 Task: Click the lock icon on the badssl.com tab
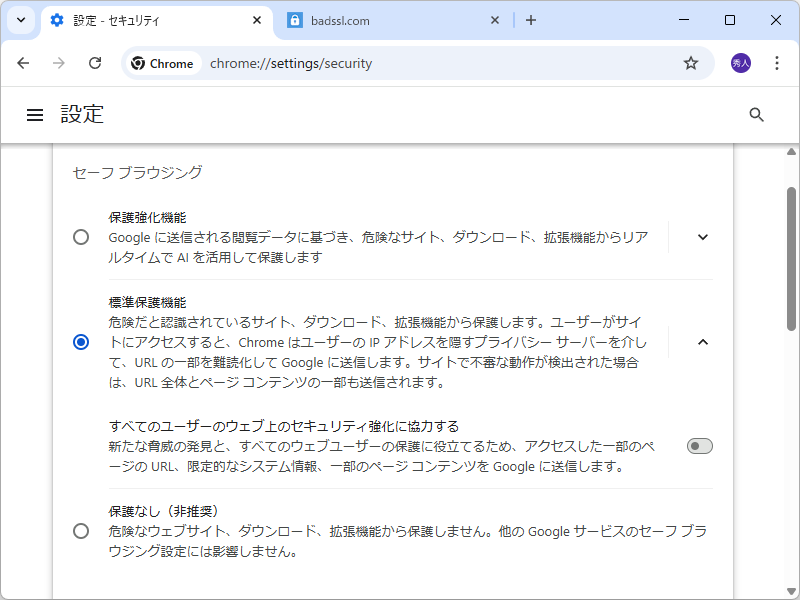coord(294,20)
